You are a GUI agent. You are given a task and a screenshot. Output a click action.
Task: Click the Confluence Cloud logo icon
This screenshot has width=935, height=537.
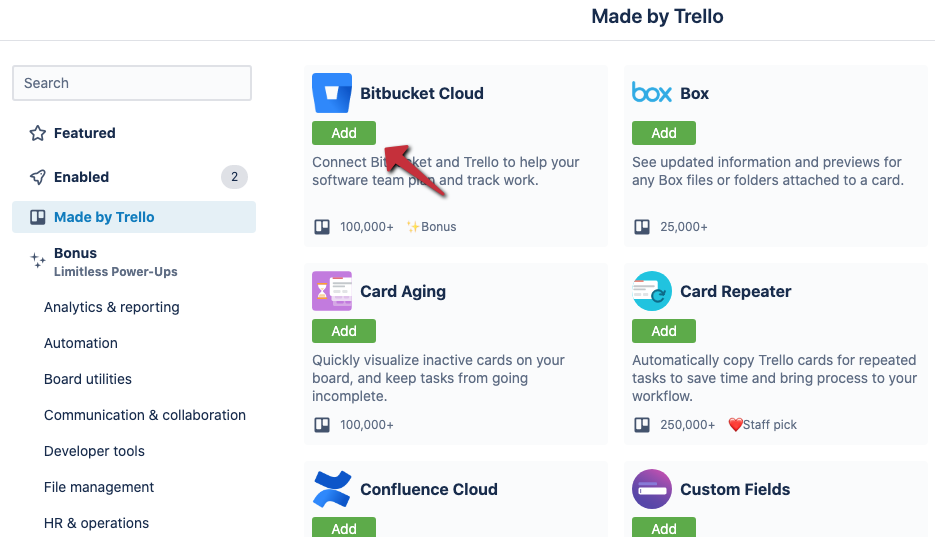pos(332,489)
